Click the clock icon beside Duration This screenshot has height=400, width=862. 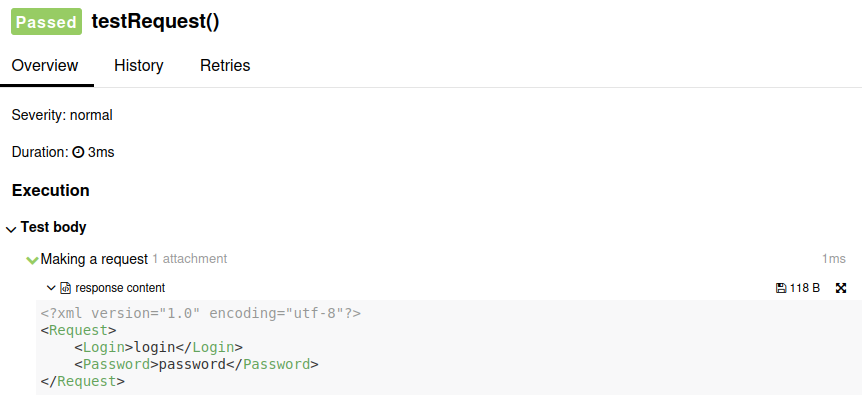point(78,153)
